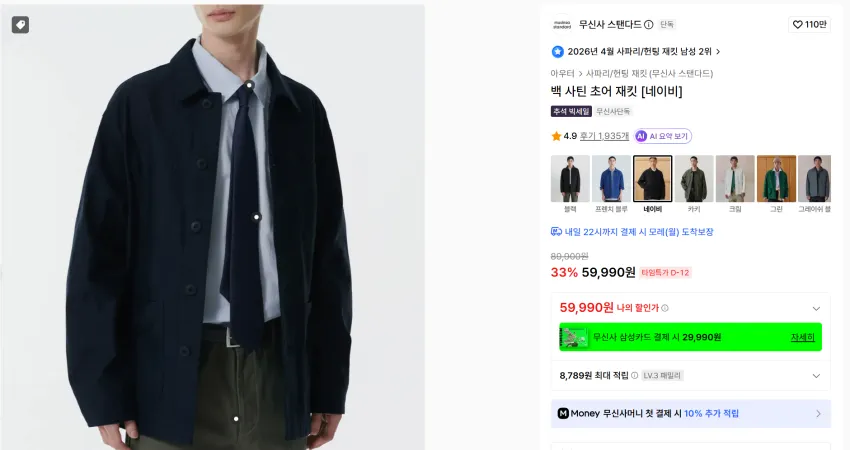Expand the 8,789원 최대 적립 section
The width and height of the screenshot is (850, 450).
pos(816,376)
